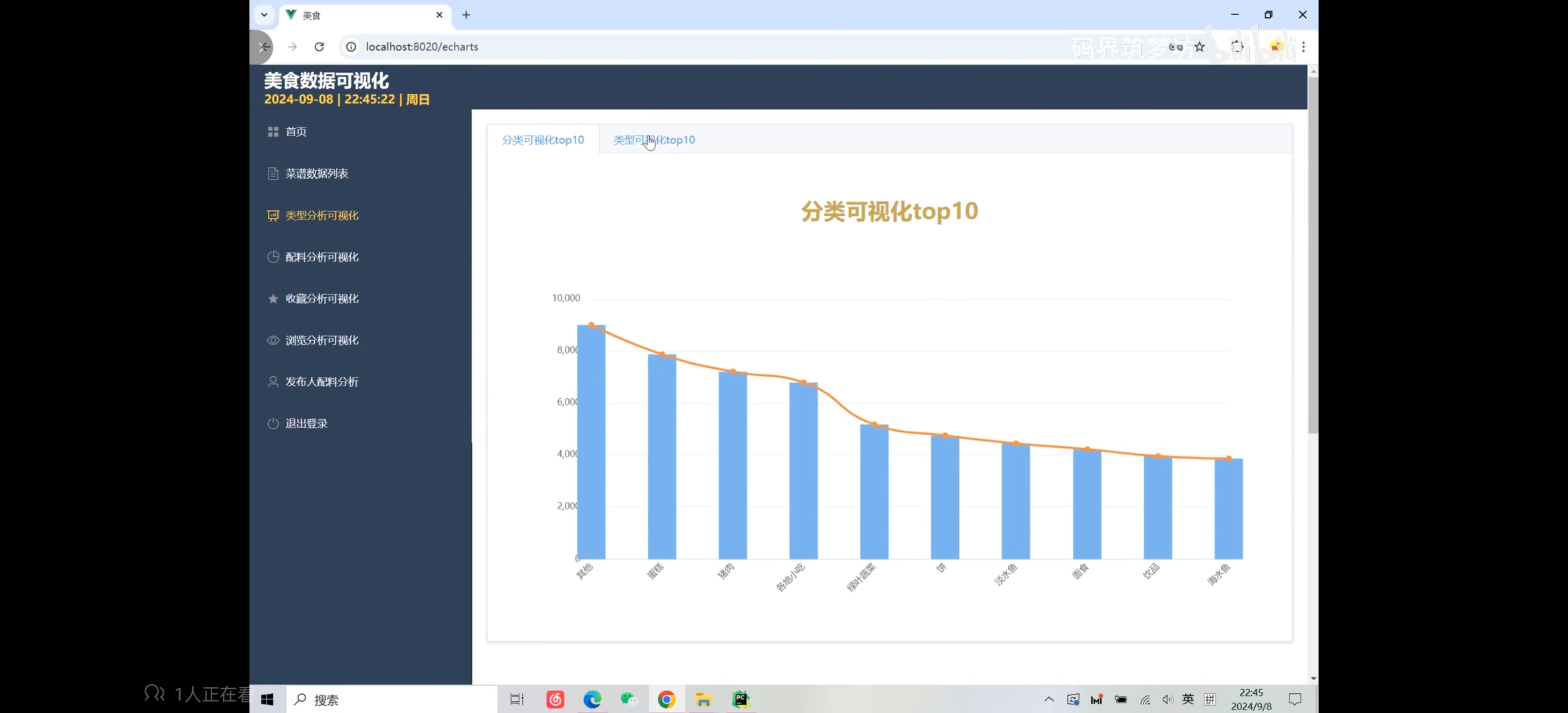Expand hidden system tray icons
Image resolution: width=1568 pixels, height=713 pixels.
tap(1049, 700)
